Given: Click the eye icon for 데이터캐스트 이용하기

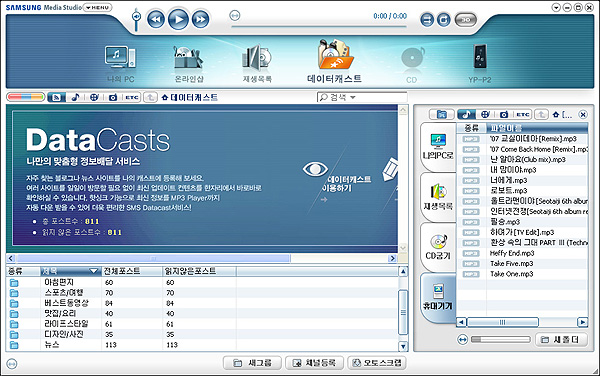Looking at the screenshot, I should pos(315,169).
